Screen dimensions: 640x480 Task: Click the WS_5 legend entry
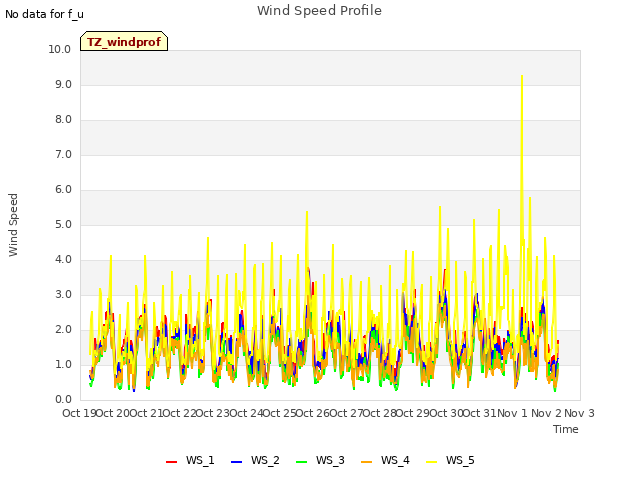[450, 460]
